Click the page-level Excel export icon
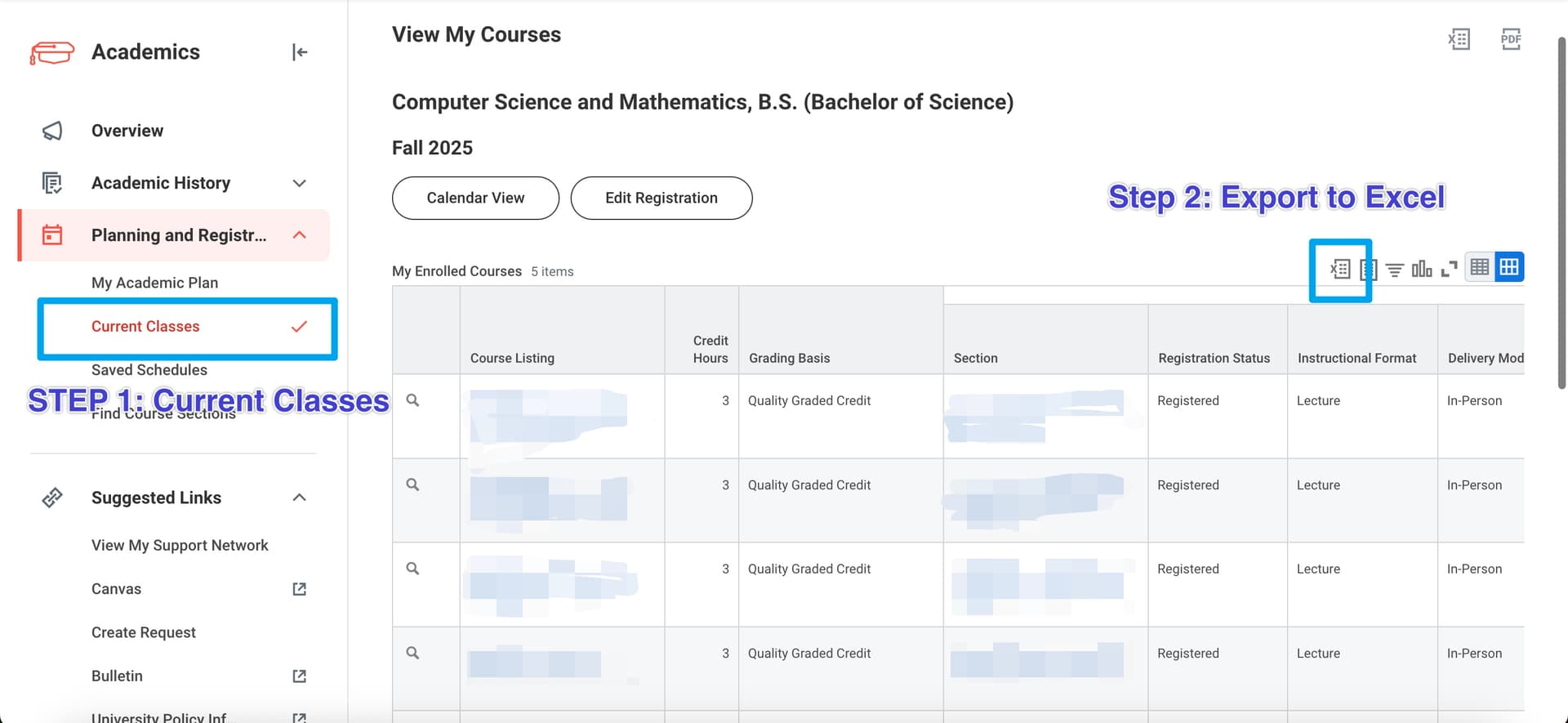The image size is (1568, 723). [1459, 39]
